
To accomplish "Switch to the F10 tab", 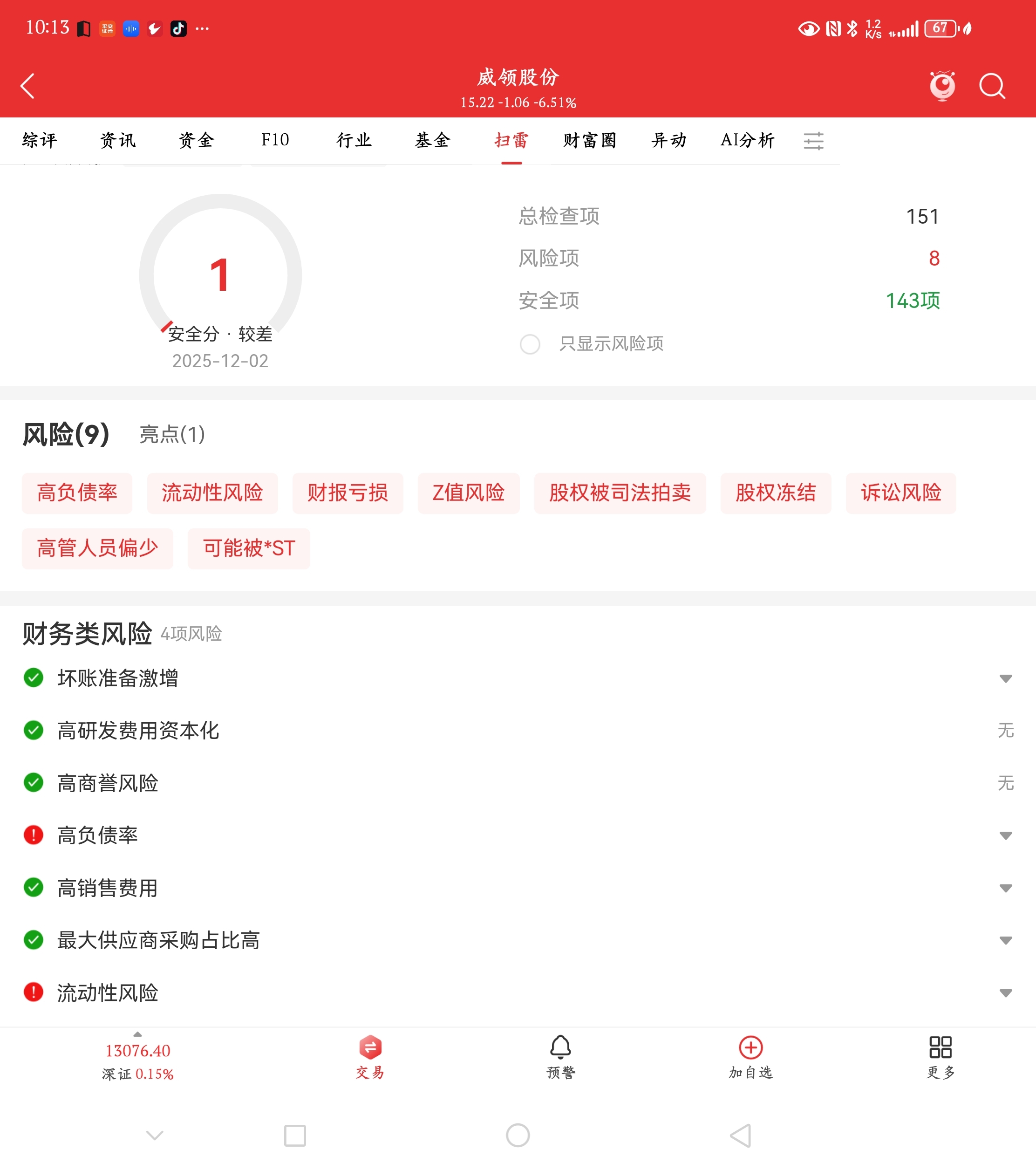I will [275, 140].
